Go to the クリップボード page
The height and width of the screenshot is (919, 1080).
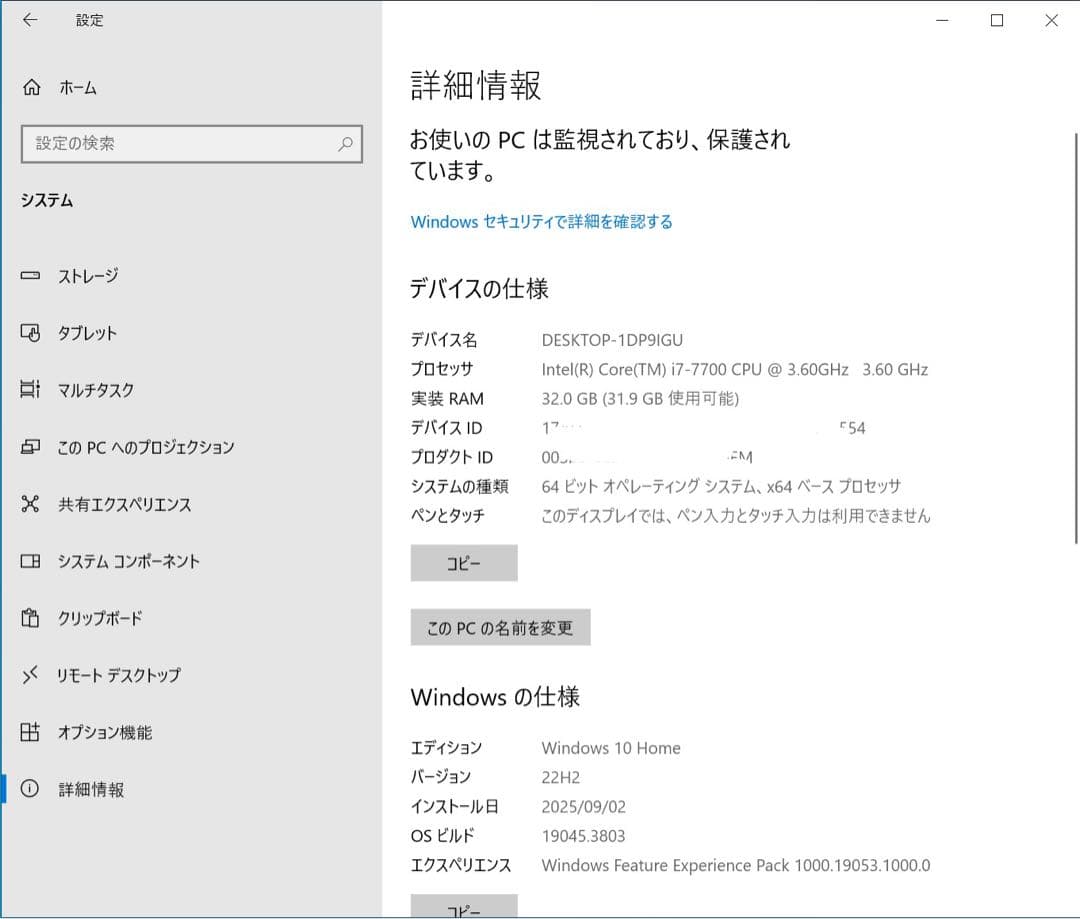point(100,618)
